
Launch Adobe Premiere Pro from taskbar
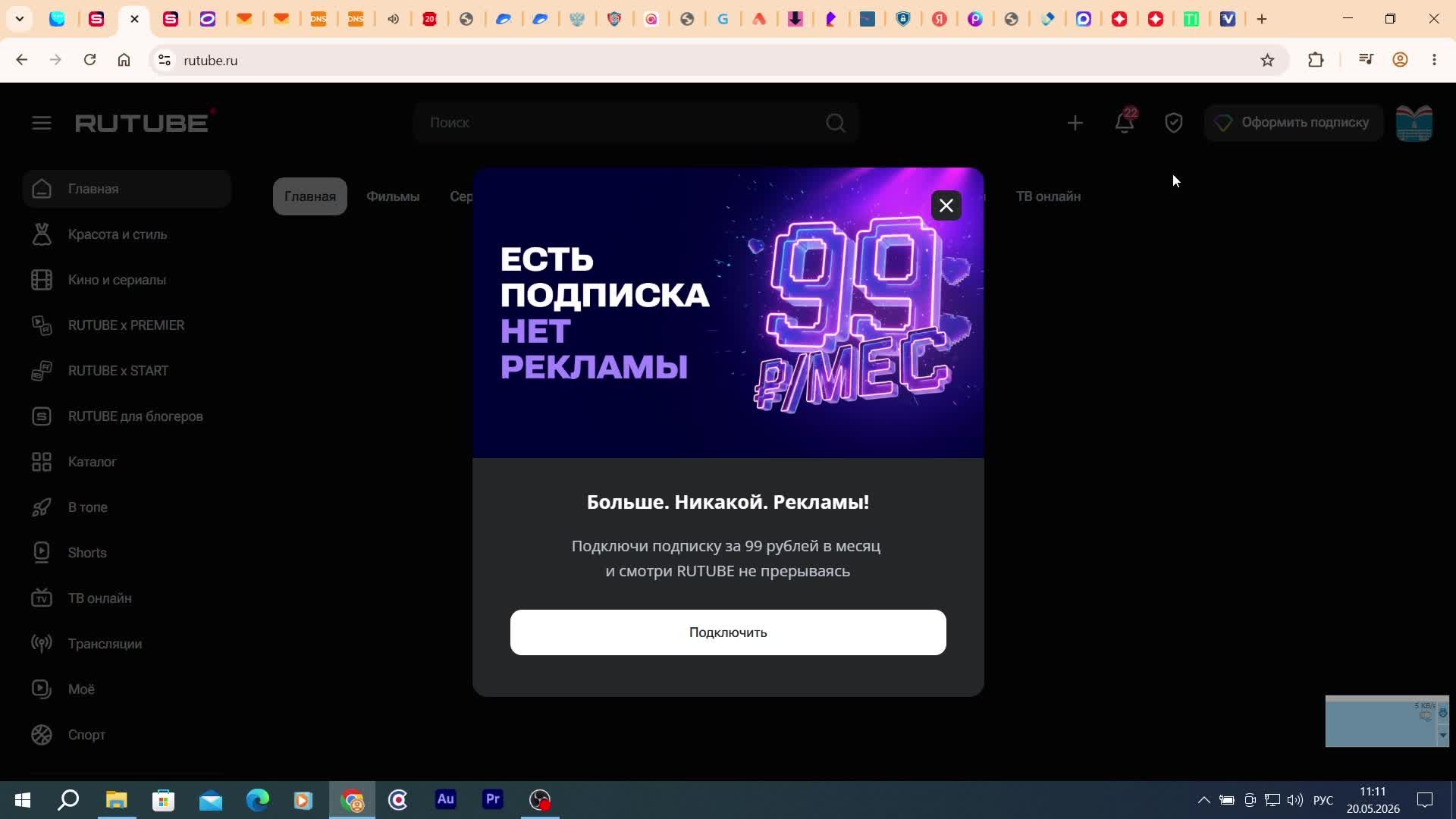[493, 800]
